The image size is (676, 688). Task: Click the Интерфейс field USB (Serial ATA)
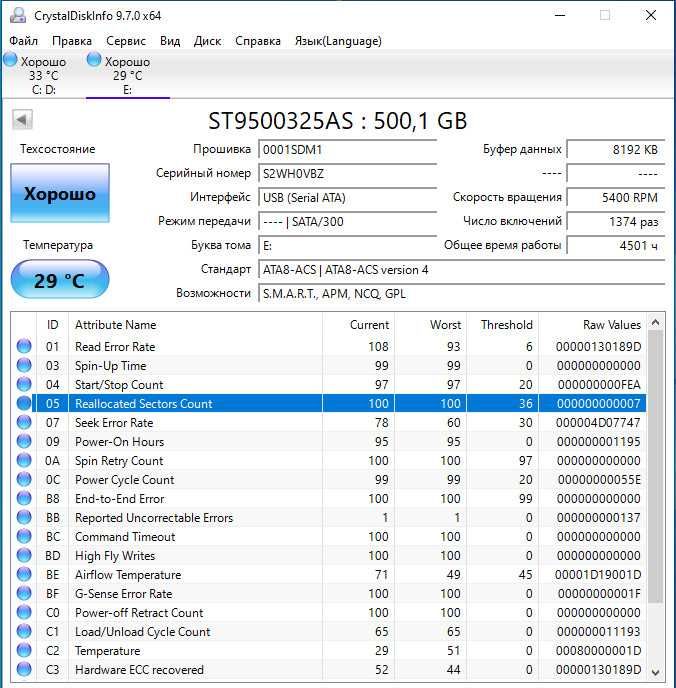coord(347,197)
